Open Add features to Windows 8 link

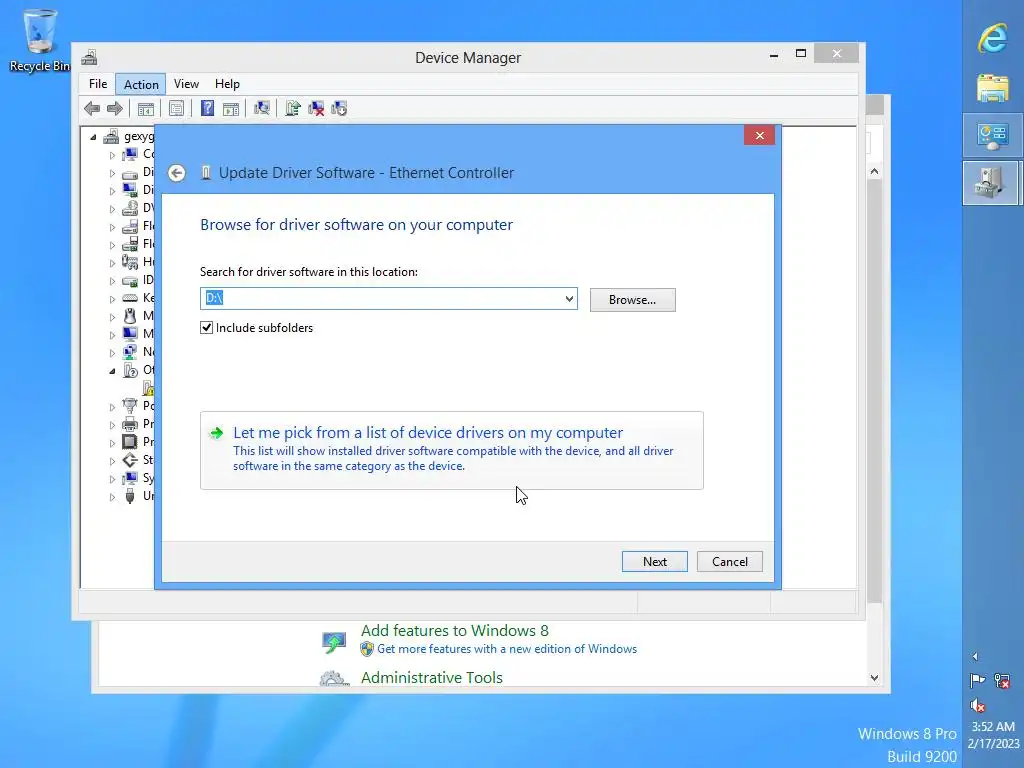point(455,631)
